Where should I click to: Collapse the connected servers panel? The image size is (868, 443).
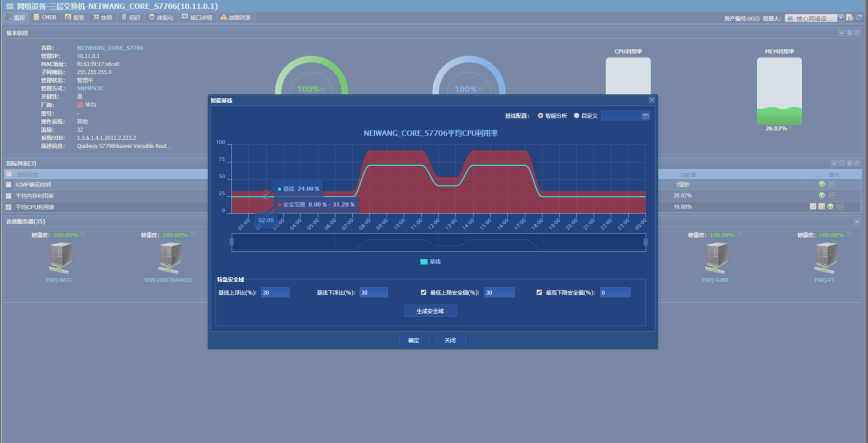point(857,221)
